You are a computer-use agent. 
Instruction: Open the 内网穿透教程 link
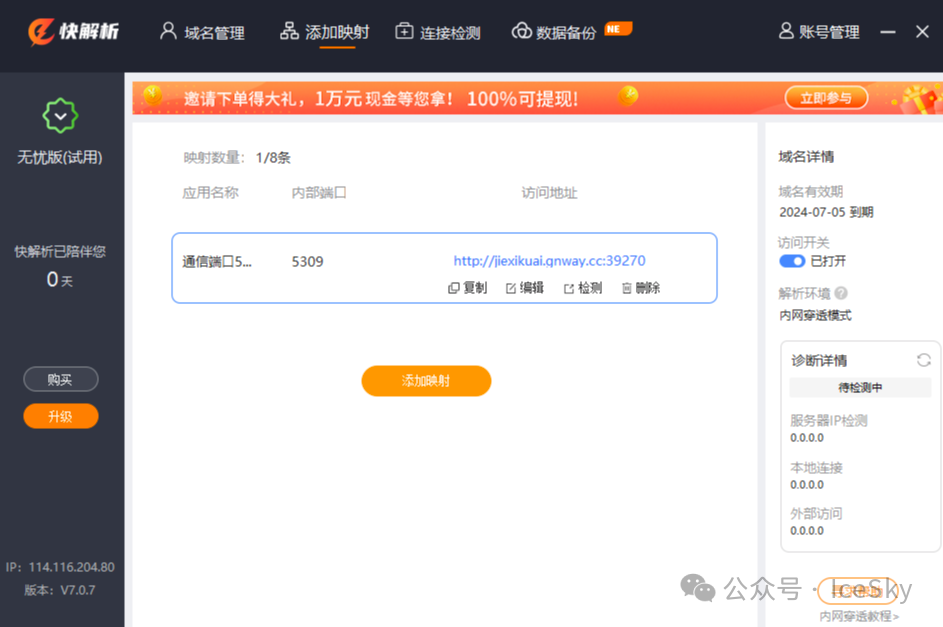(859, 616)
